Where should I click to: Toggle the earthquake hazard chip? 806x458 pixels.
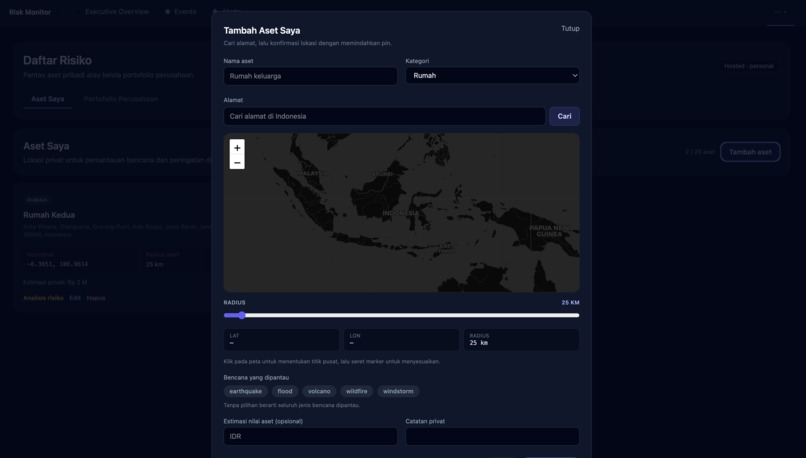pyautogui.click(x=246, y=391)
